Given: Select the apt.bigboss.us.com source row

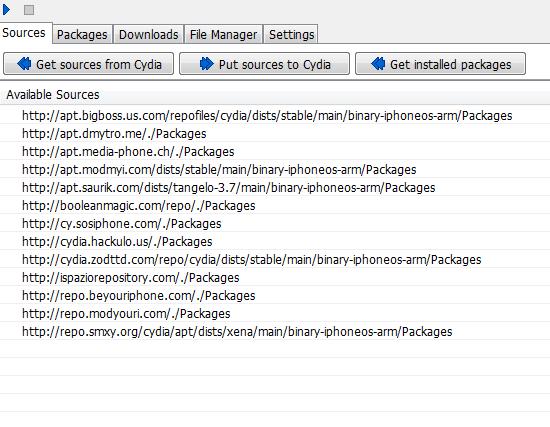Looking at the screenshot, I should tap(275, 115).
